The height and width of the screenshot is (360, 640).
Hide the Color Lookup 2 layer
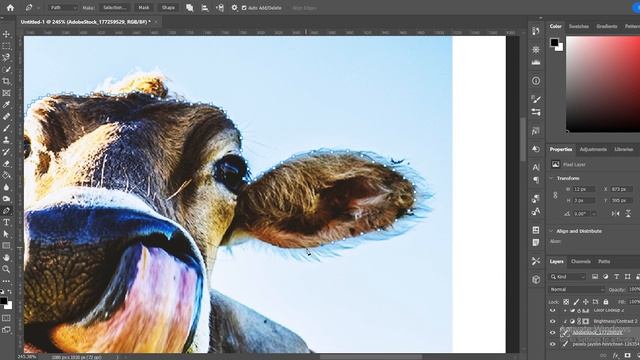coord(553,311)
